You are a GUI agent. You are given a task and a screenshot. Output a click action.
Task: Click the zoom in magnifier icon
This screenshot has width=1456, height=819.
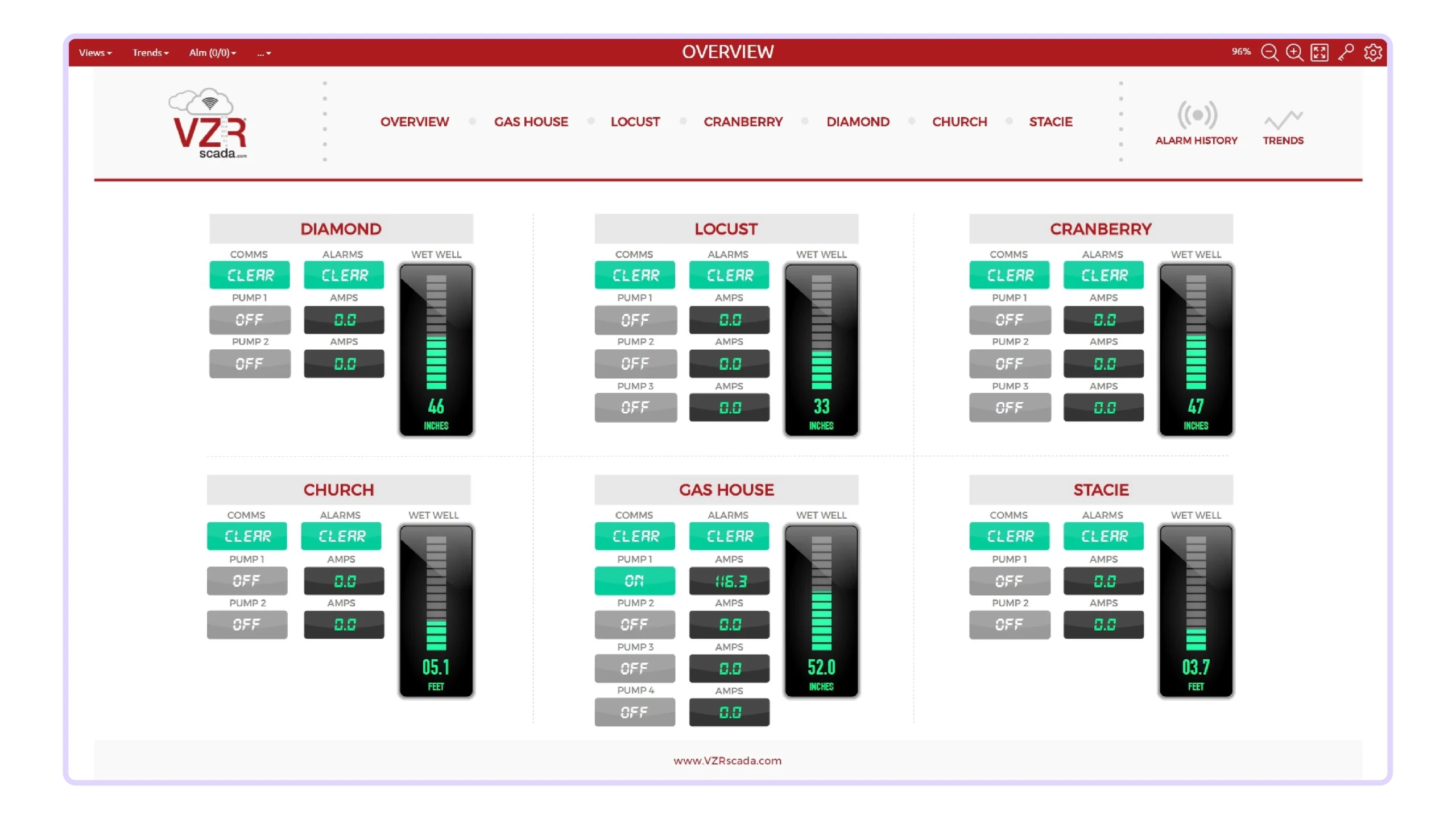[1294, 52]
